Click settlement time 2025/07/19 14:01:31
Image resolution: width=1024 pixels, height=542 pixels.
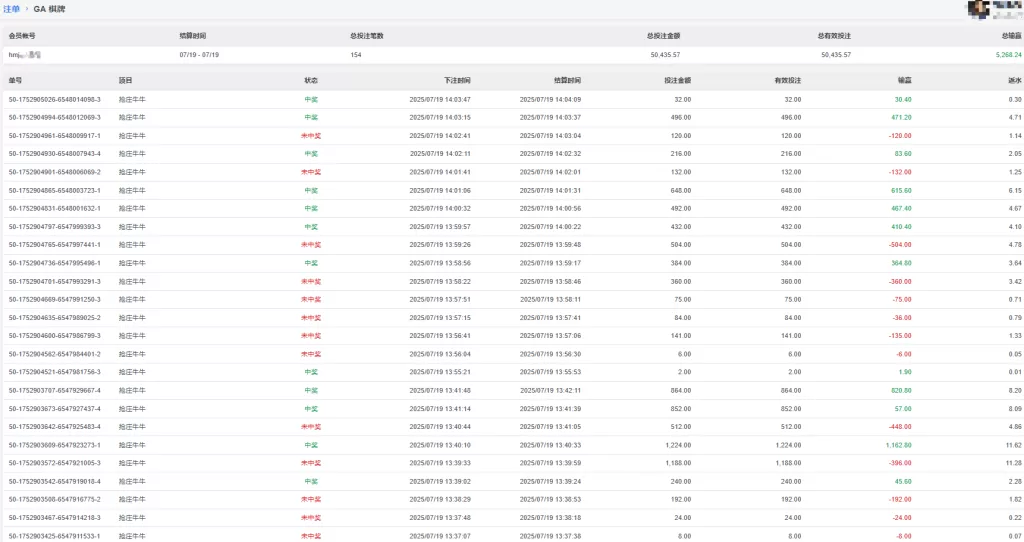551,191
